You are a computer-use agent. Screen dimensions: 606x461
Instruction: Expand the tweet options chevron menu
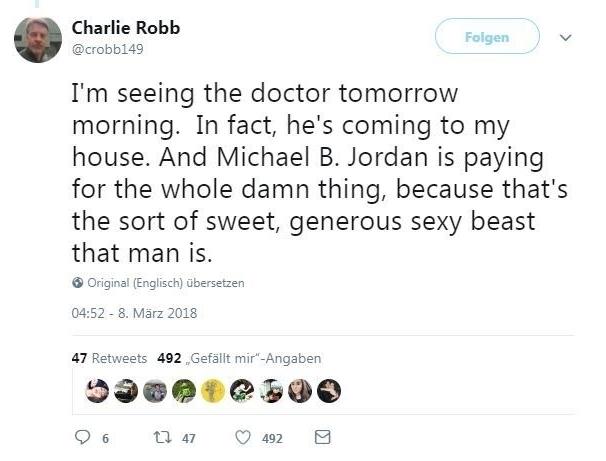pyautogui.click(x=565, y=38)
